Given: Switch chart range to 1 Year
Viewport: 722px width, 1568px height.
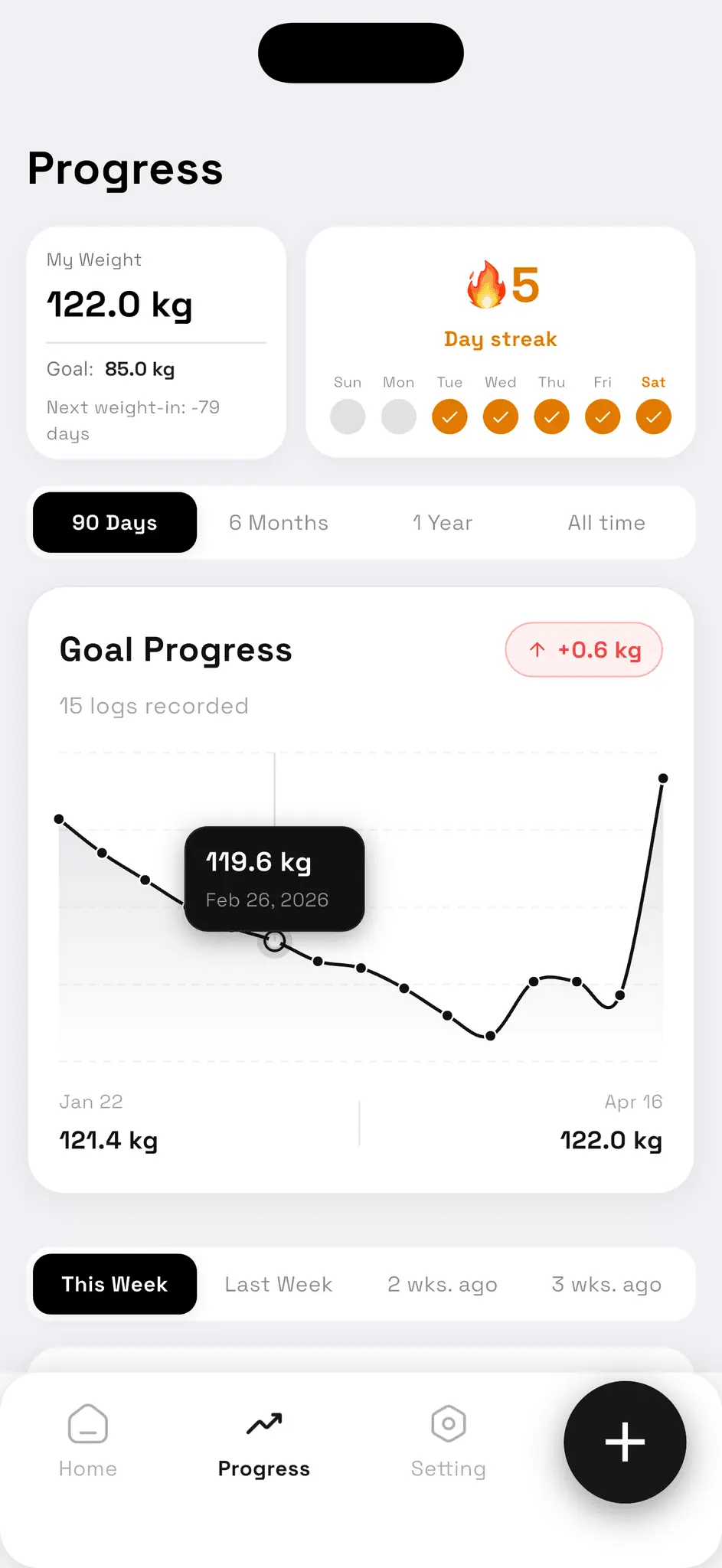Looking at the screenshot, I should pyautogui.click(x=443, y=522).
